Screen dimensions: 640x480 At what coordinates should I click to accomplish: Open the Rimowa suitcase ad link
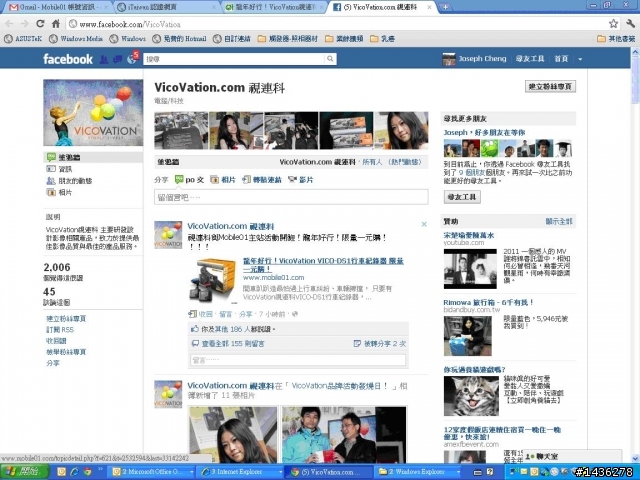click(x=488, y=302)
